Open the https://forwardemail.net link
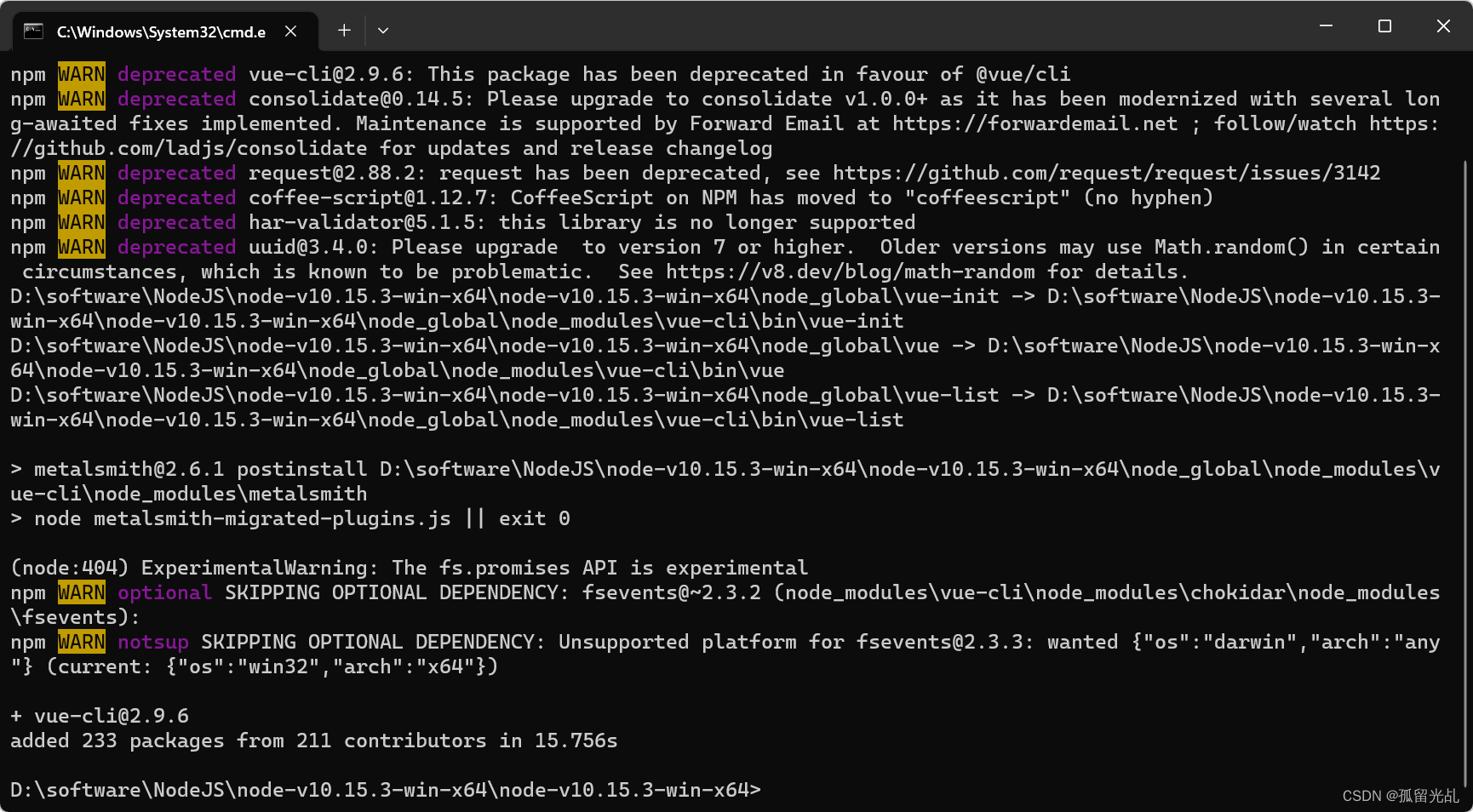1473x812 pixels. 1035,124
